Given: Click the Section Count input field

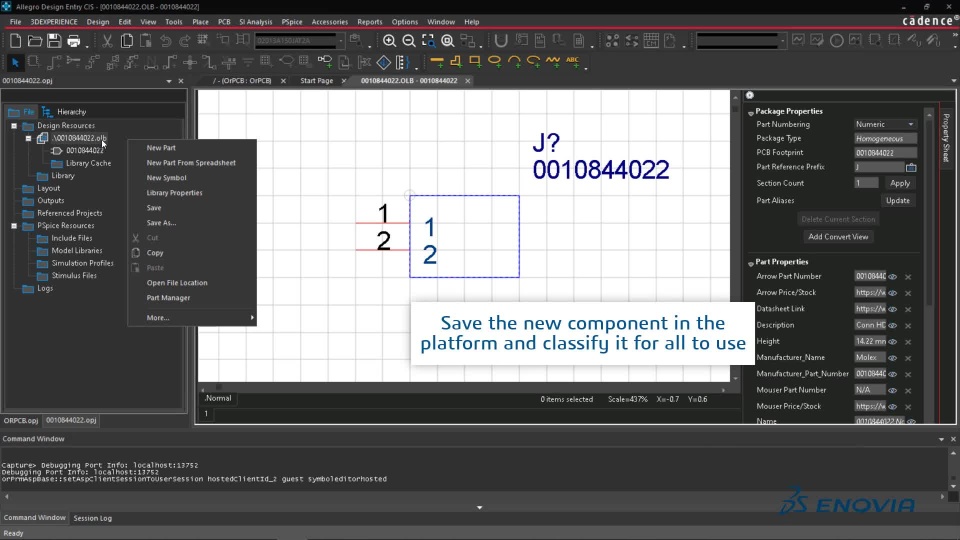Looking at the screenshot, I should click(866, 183).
